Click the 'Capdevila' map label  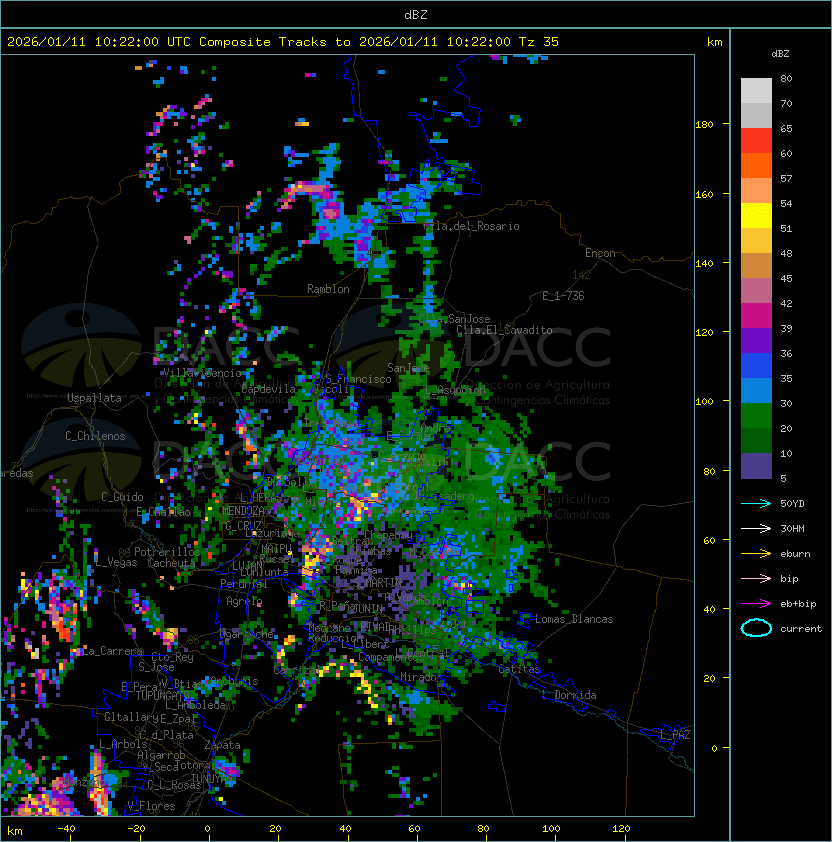coord(269,389)
